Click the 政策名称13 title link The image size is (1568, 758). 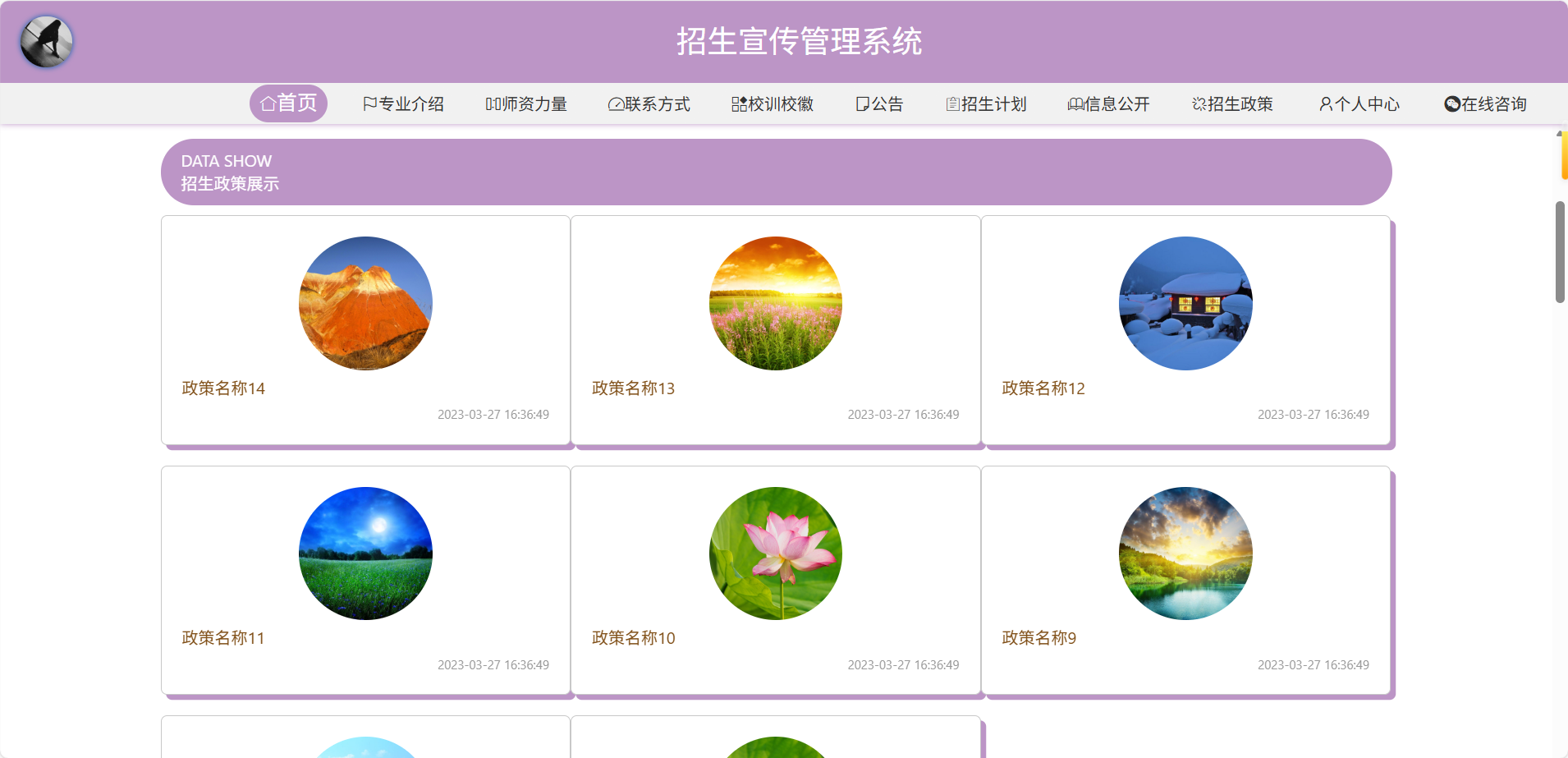(x=633, y=388)
